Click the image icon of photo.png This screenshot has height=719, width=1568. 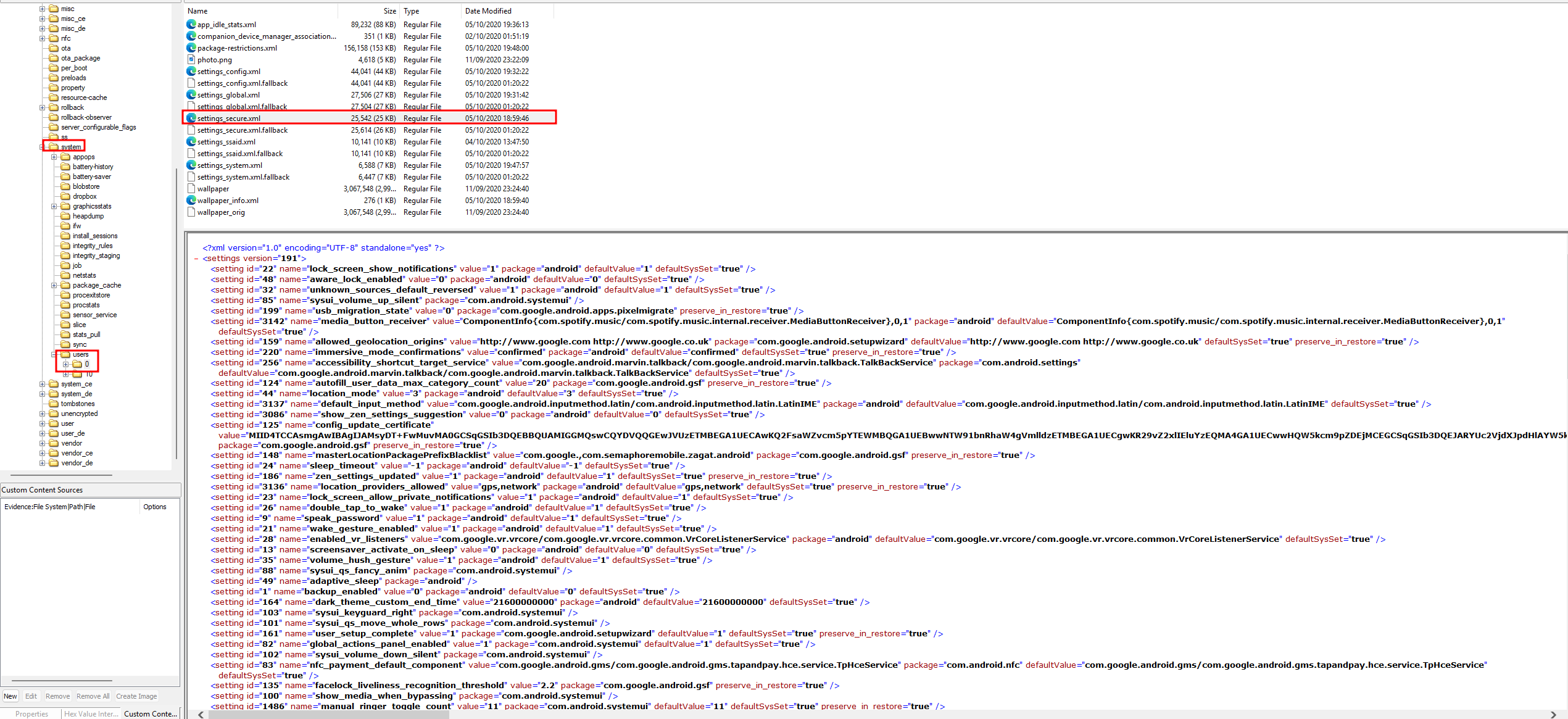[191, 60]
